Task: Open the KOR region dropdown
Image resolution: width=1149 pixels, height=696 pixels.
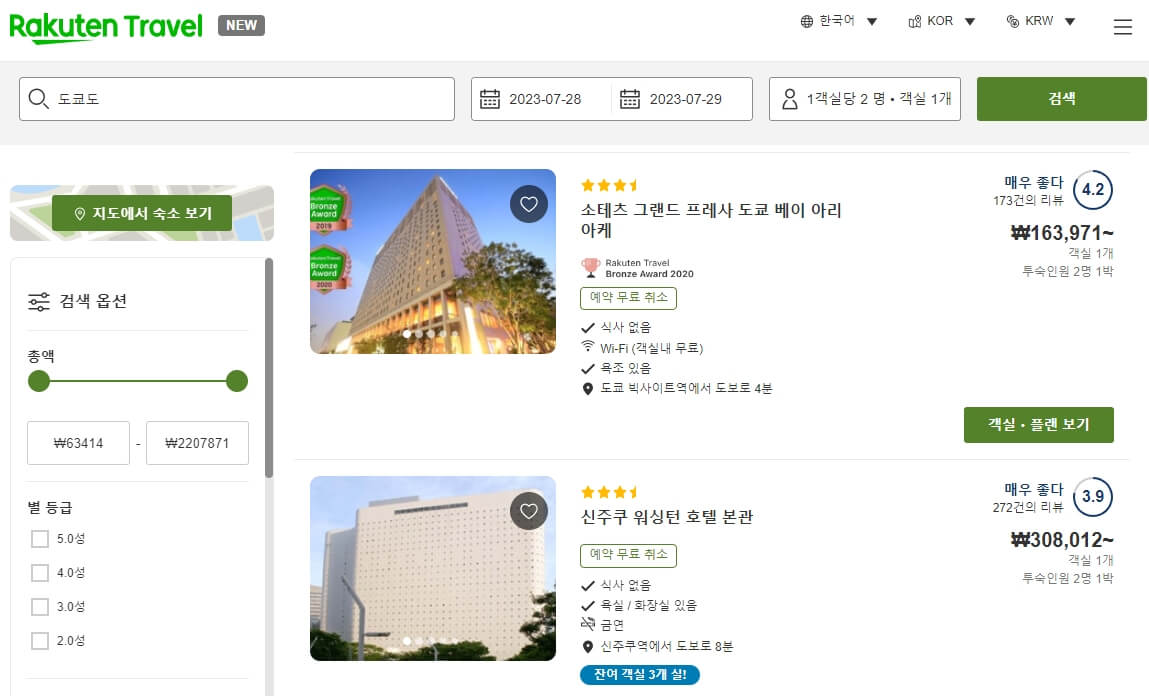Action: [942, 21]
